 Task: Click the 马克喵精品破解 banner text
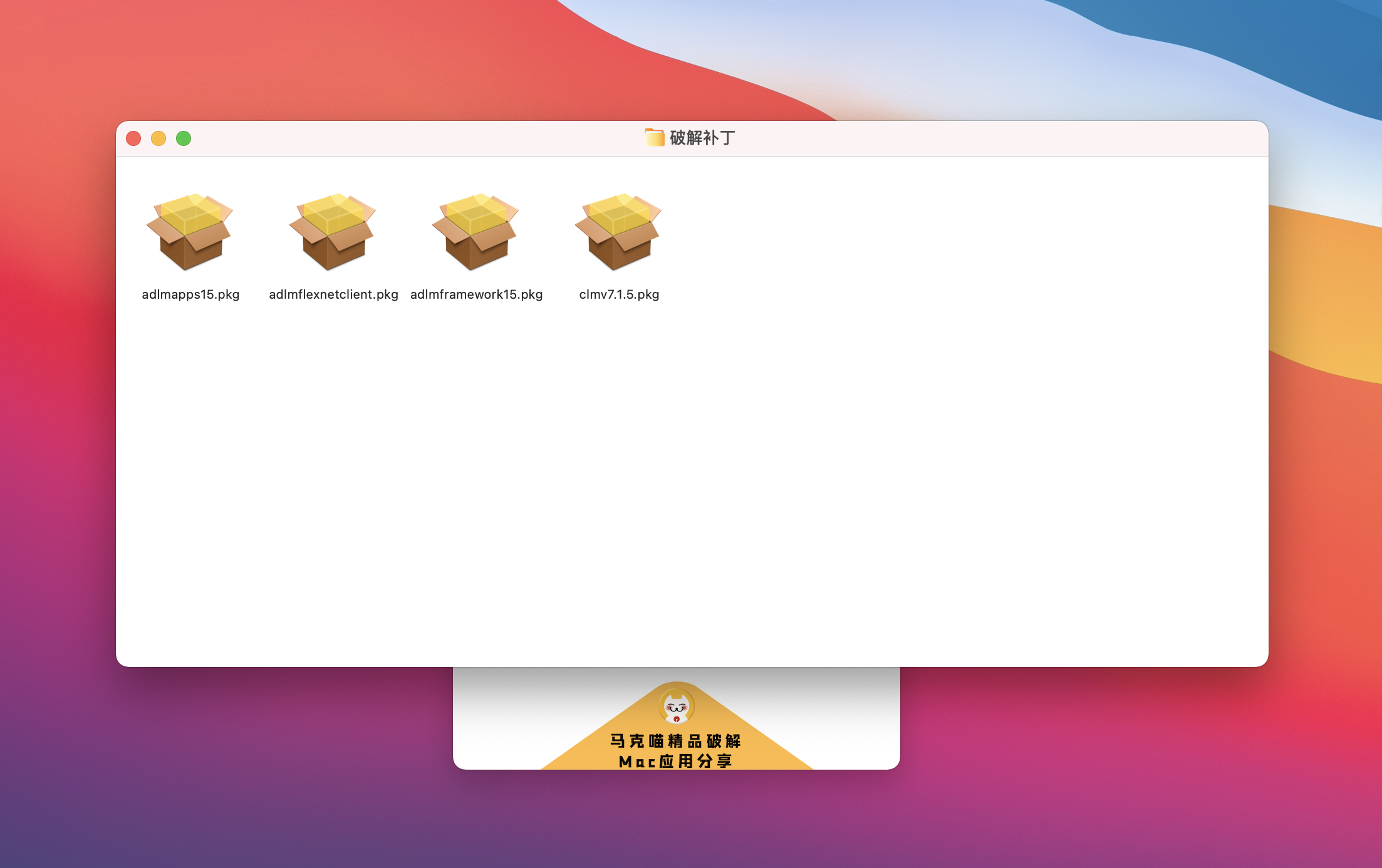676,741
